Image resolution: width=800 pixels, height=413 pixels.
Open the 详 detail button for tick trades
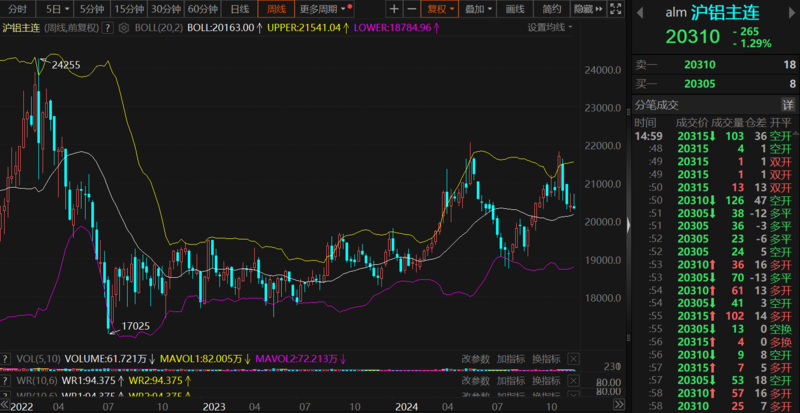pyautogui.click(x=788, y=105)
